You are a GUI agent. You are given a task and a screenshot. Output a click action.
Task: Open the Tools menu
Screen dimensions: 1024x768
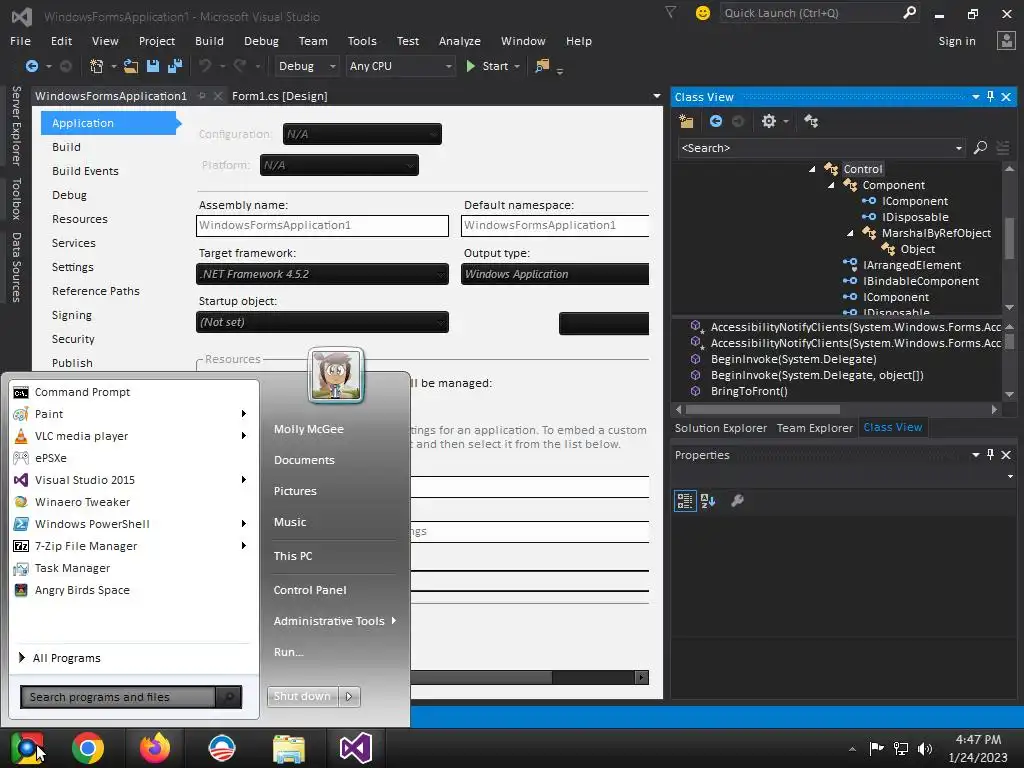click(362, 41)
